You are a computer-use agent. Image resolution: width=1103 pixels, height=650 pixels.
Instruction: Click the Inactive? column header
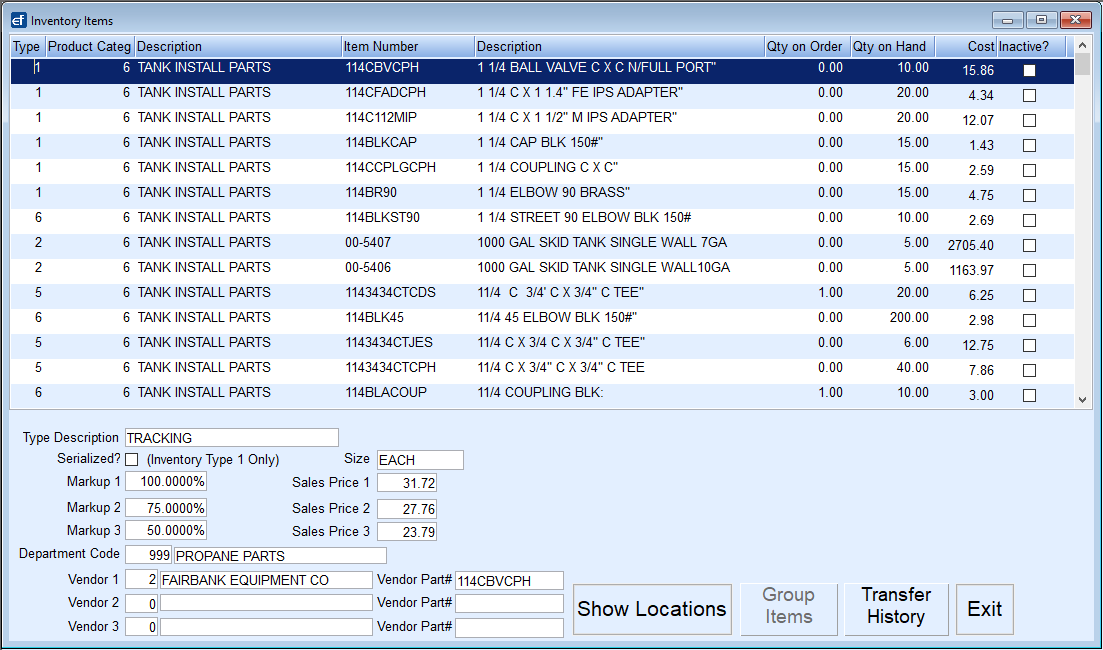point(1031,46)
